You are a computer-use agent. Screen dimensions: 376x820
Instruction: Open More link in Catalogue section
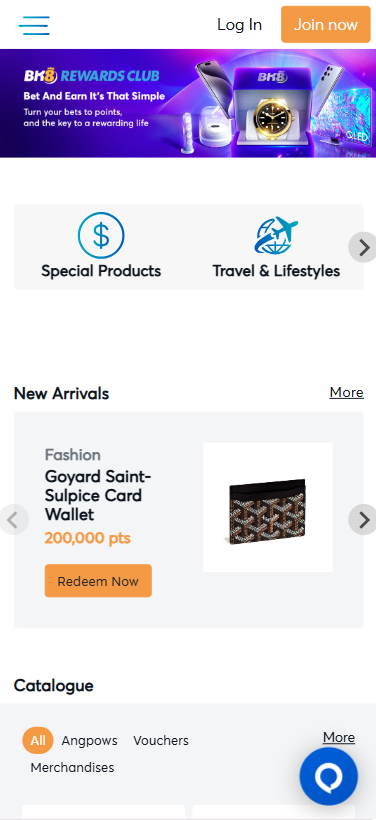pyautogui.click(x=339, y=737)
